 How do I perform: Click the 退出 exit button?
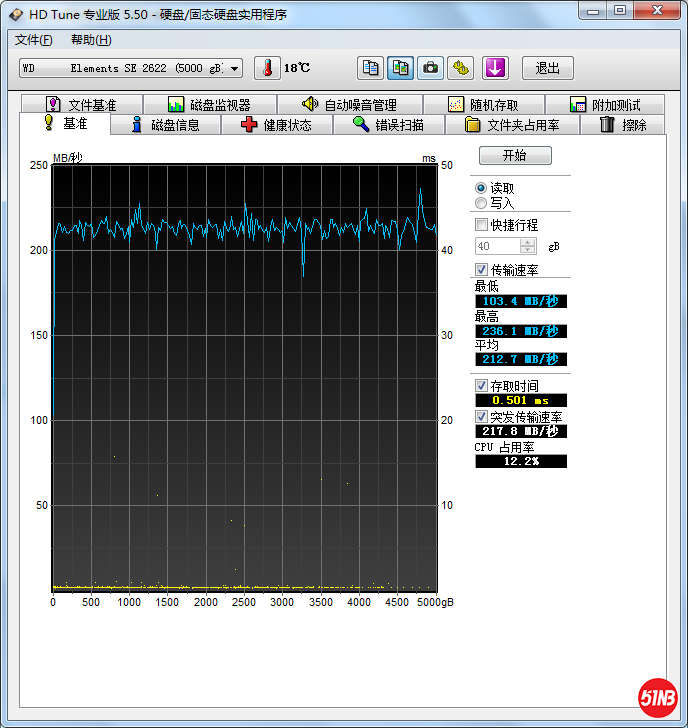(548, 68)
